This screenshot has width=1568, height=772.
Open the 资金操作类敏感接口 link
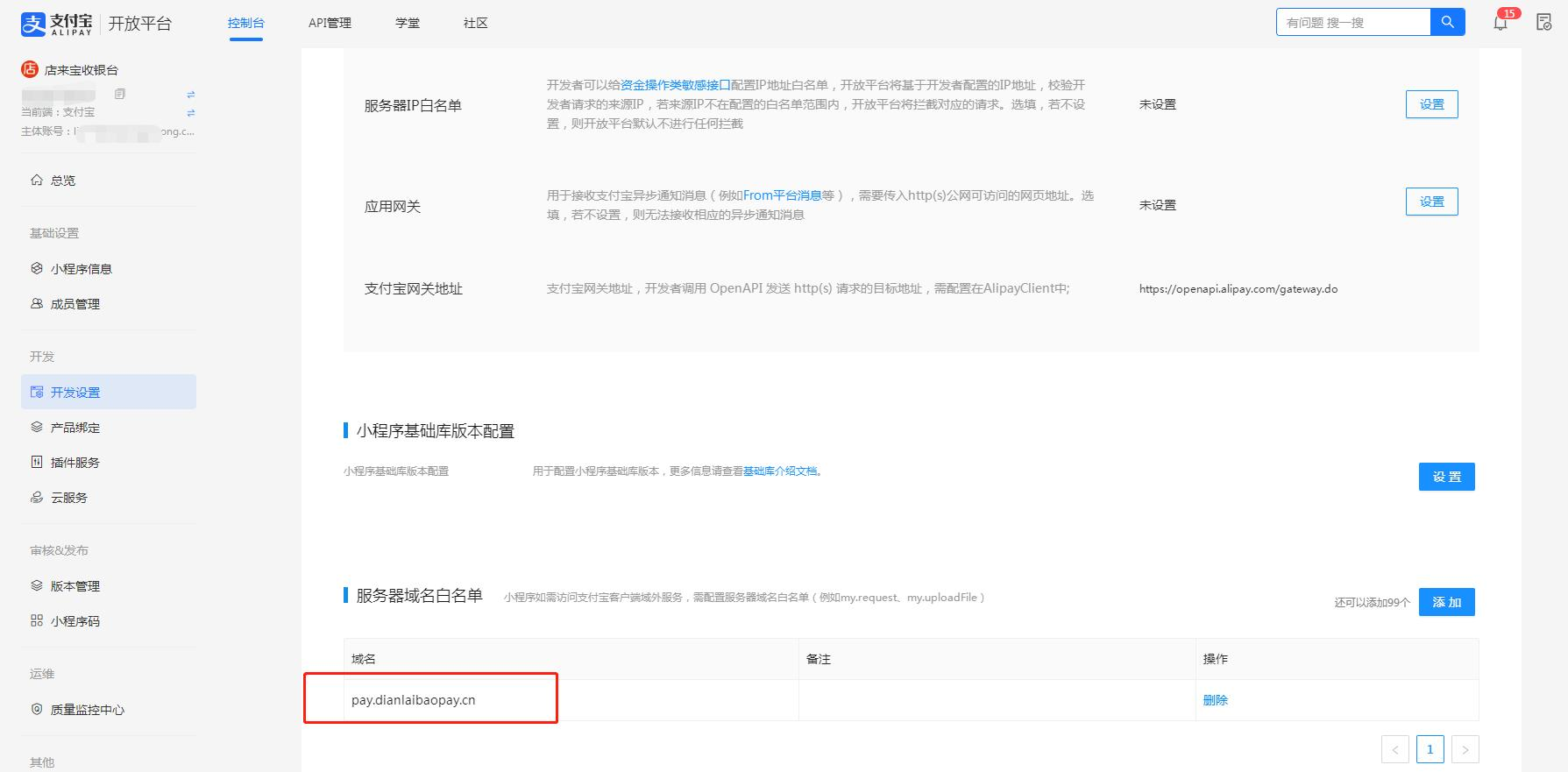point(675,85)
